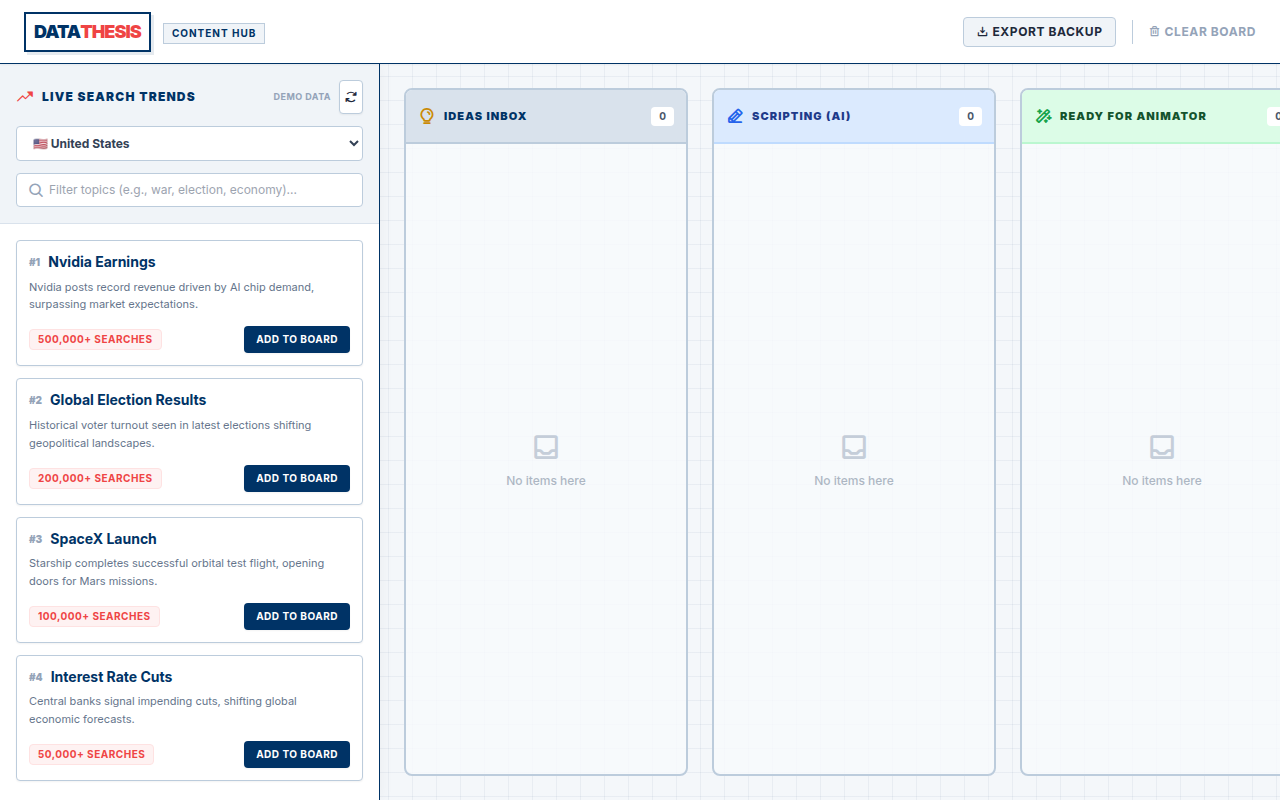
Task: Click the pencil icon beside Scripting (AI)
Action: (735, 116)
